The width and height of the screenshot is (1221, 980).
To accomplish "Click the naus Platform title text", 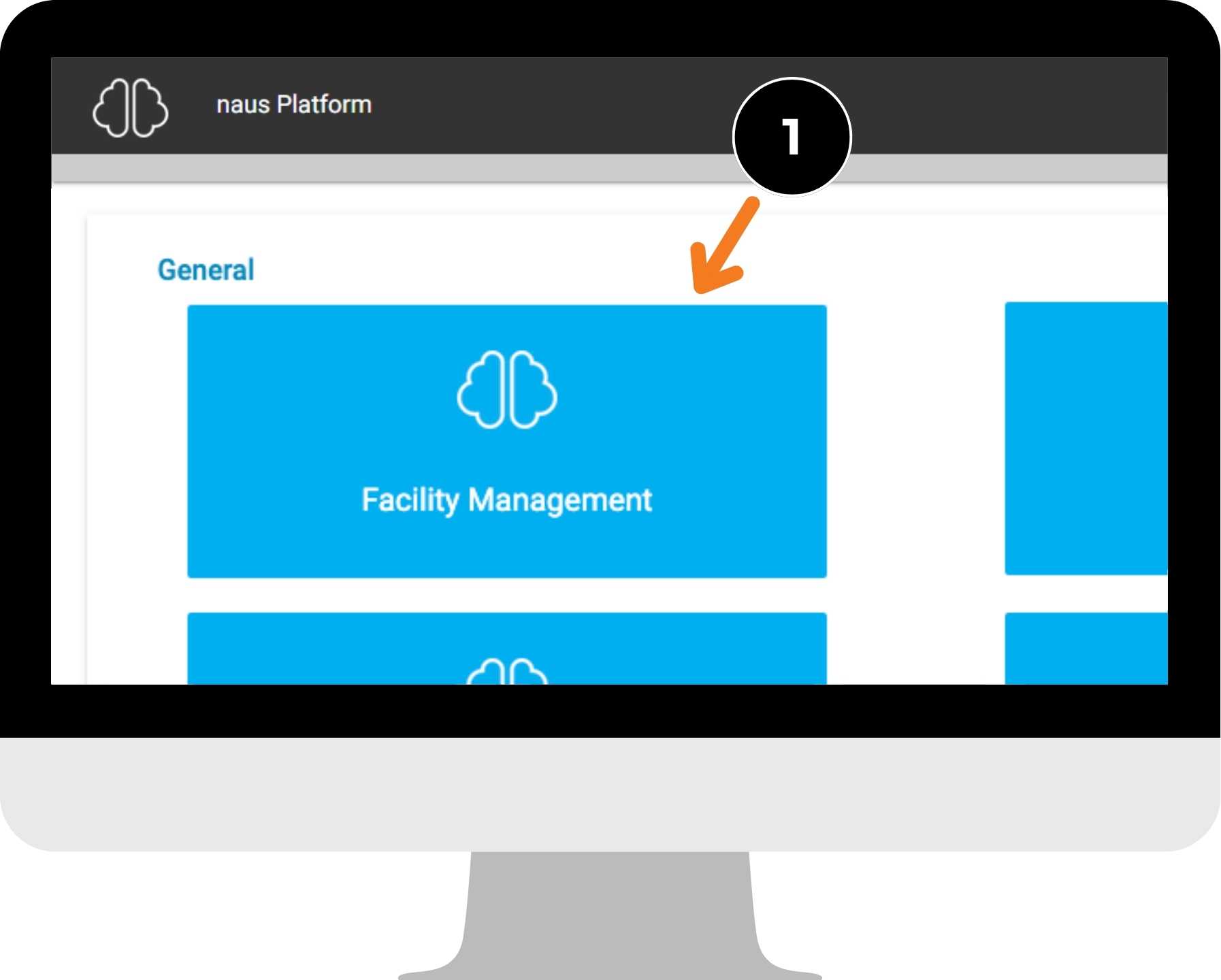I will pos(294,105).
